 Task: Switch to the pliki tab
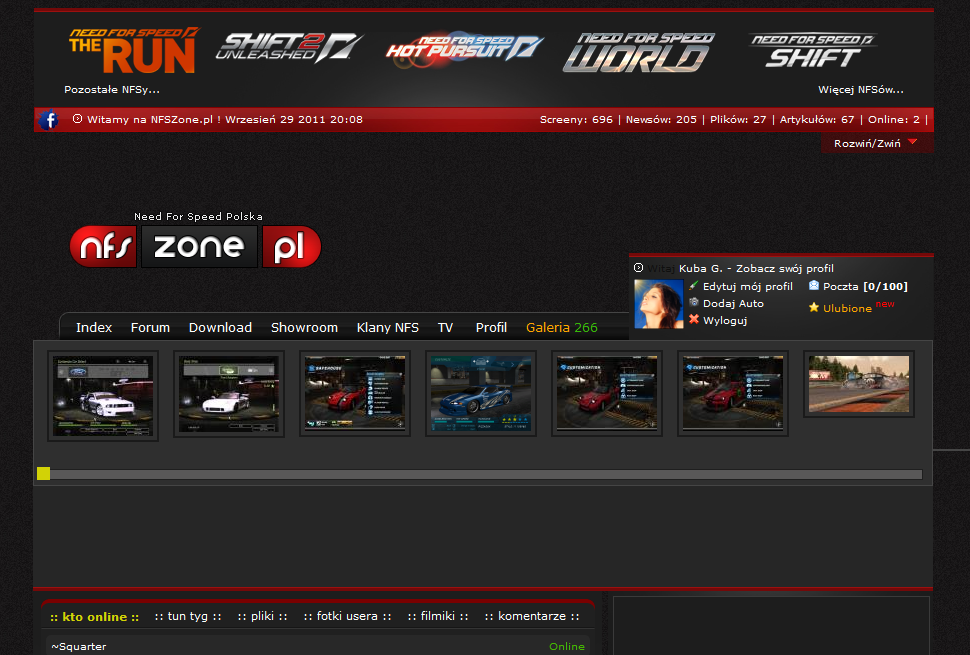click(262, 616)
